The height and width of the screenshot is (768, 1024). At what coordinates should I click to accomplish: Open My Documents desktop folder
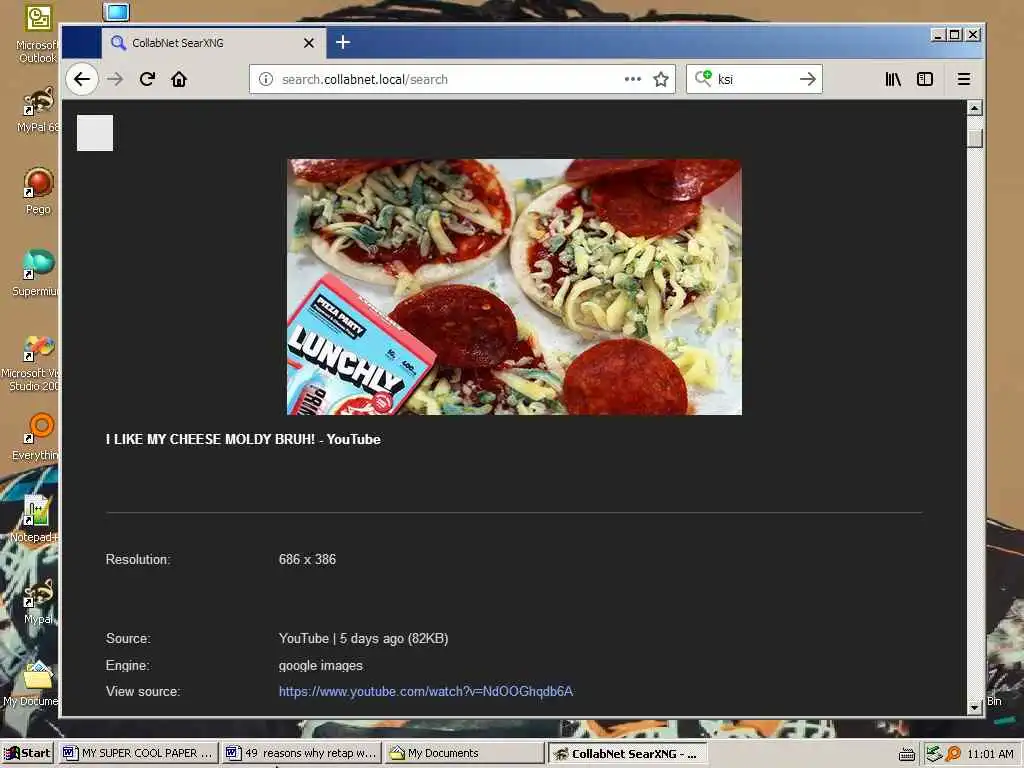pos(33,683)
